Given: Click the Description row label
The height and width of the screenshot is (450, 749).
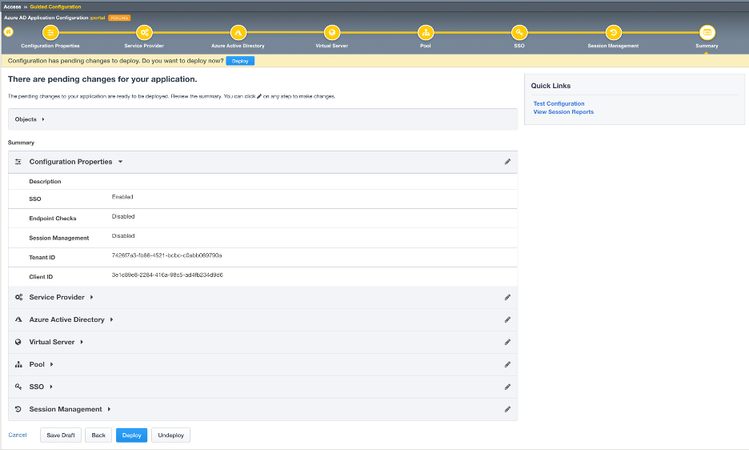Looking at the screenshot, I should tap(45, 182).
